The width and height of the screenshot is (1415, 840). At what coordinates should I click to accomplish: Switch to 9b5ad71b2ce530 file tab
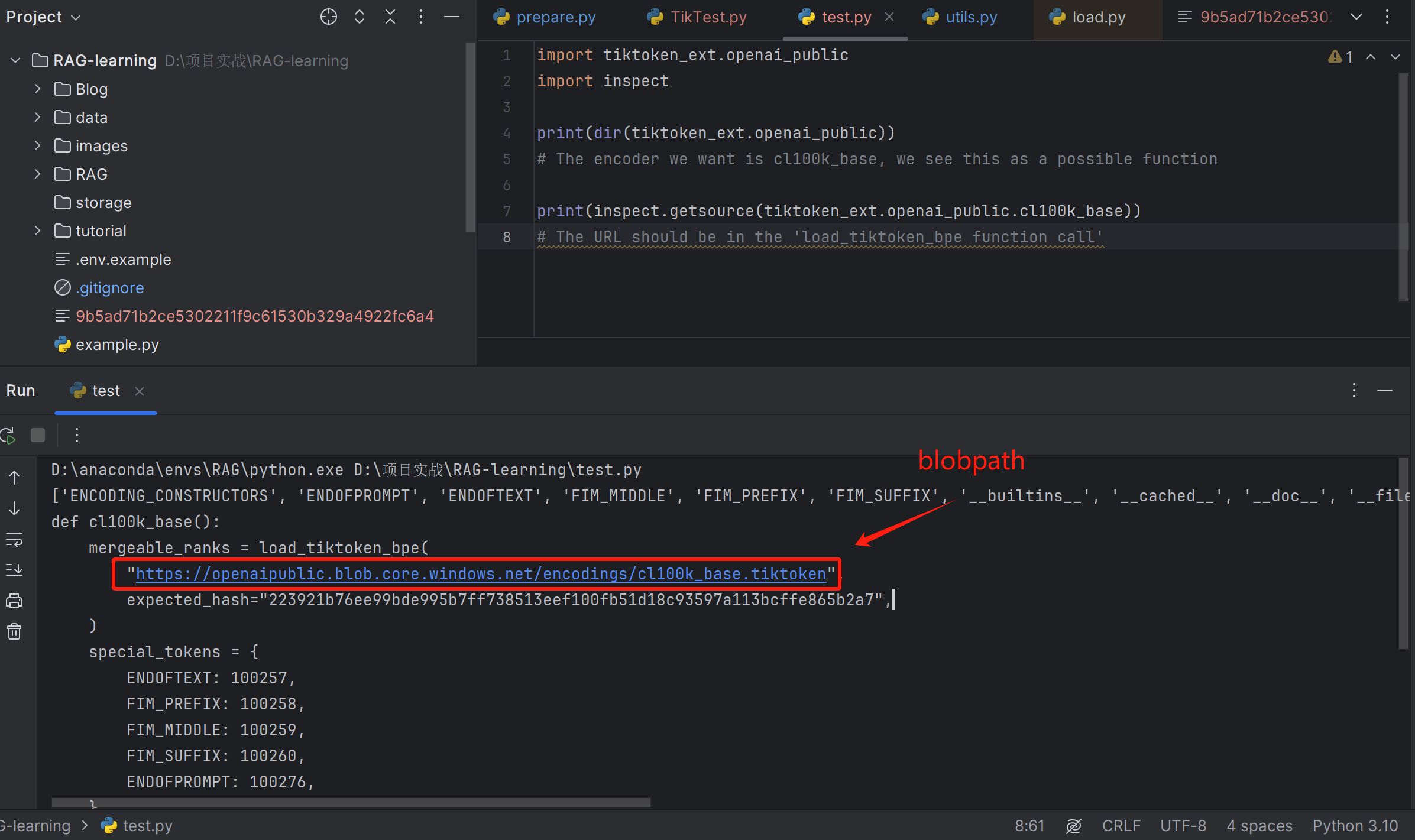click(1254, 17)
